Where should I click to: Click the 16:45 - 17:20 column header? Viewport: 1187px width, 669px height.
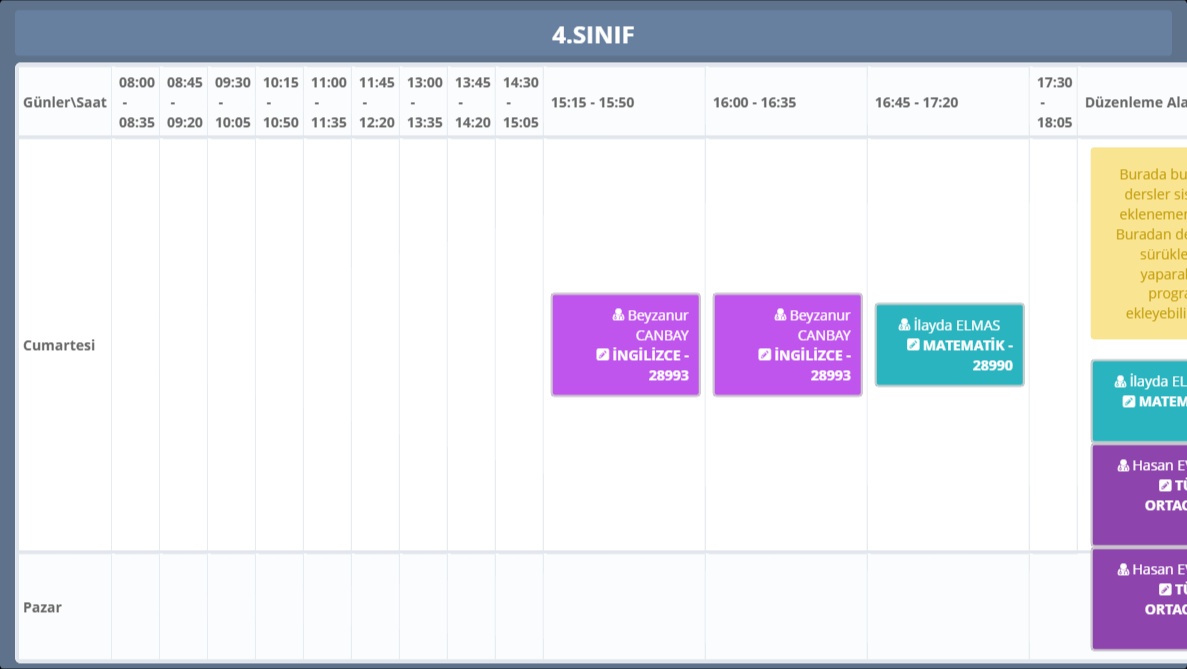click(916, 102)
